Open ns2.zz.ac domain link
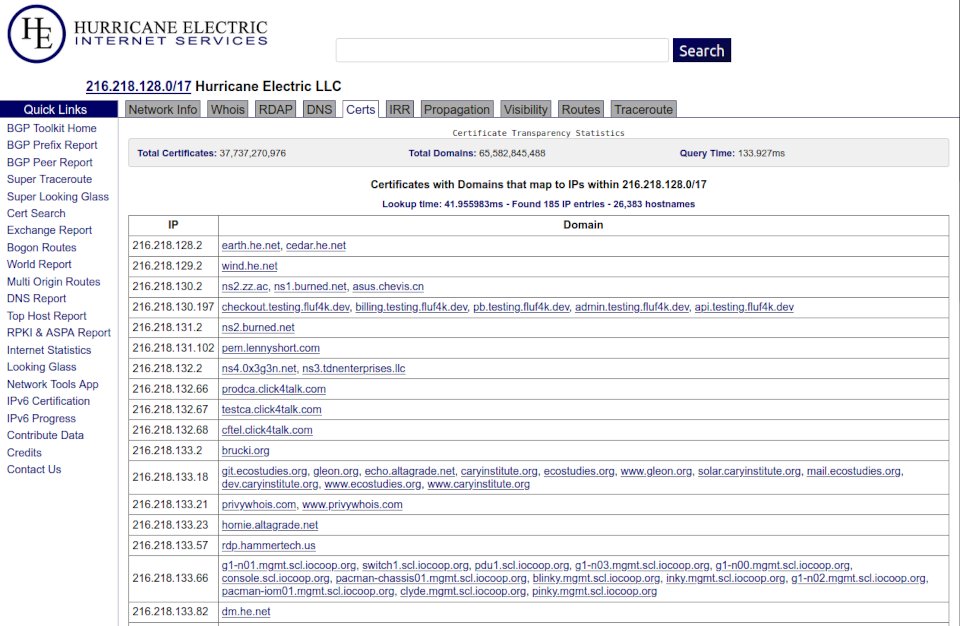Image resolution: width=960 pixels, height=626 pixels. (245, 286)
